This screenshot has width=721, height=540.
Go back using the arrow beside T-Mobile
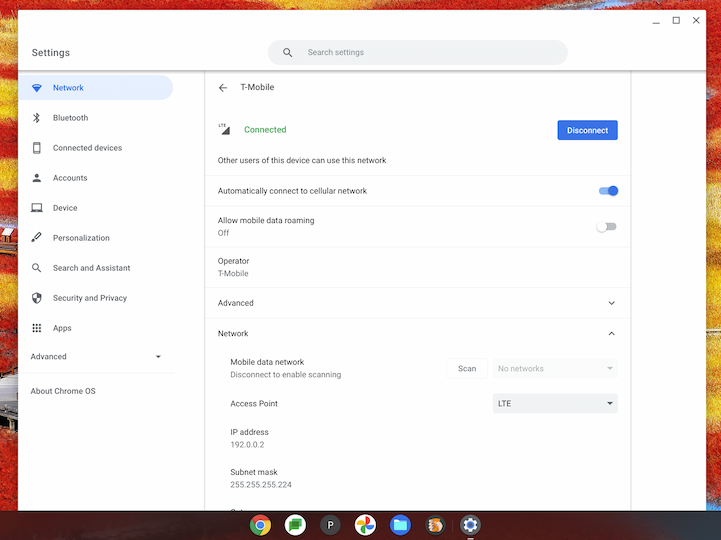(223, 87)
